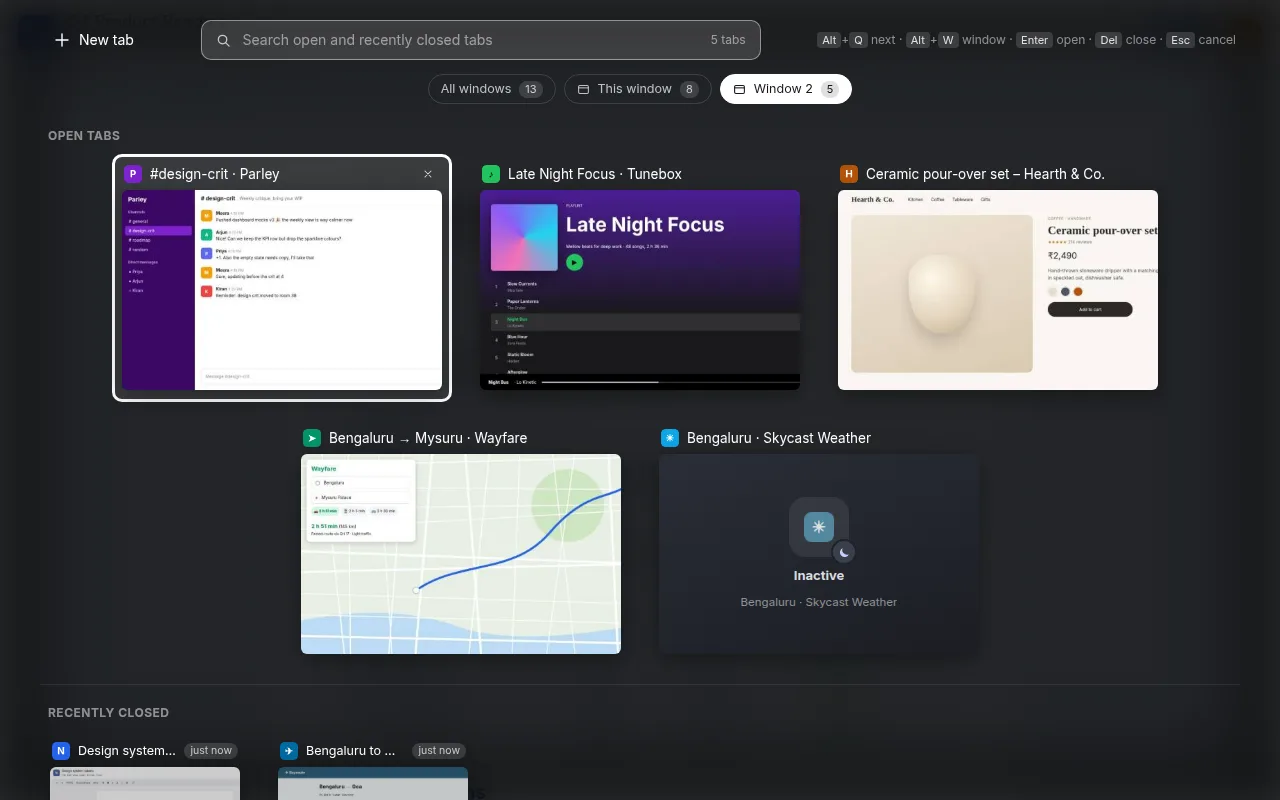Click the "just now" badge beside Bengaluru to
Viewport: 1280px width, 800px height.
click(439, 751)
